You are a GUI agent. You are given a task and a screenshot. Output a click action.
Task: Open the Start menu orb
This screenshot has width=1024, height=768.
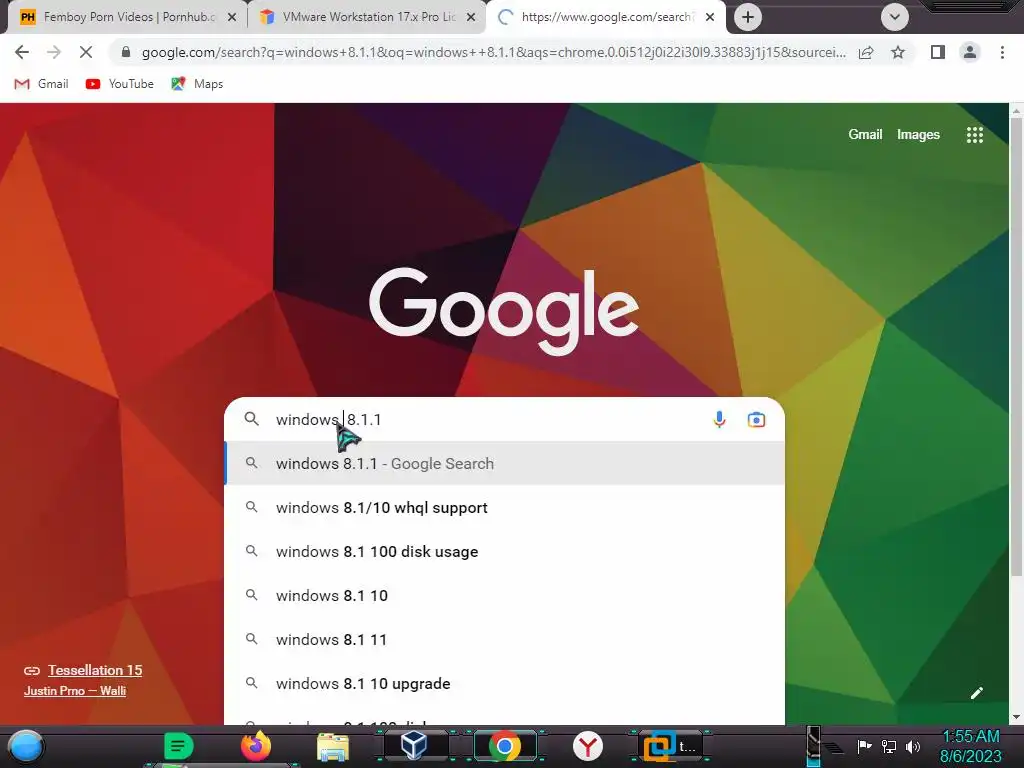pyautogui.click(x=26, y=746)
